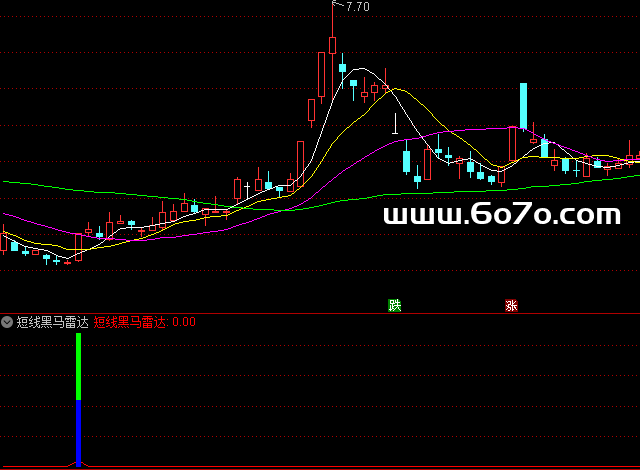
Task: Click the 0.00 indicator value readout
Action: pos(184,322)
